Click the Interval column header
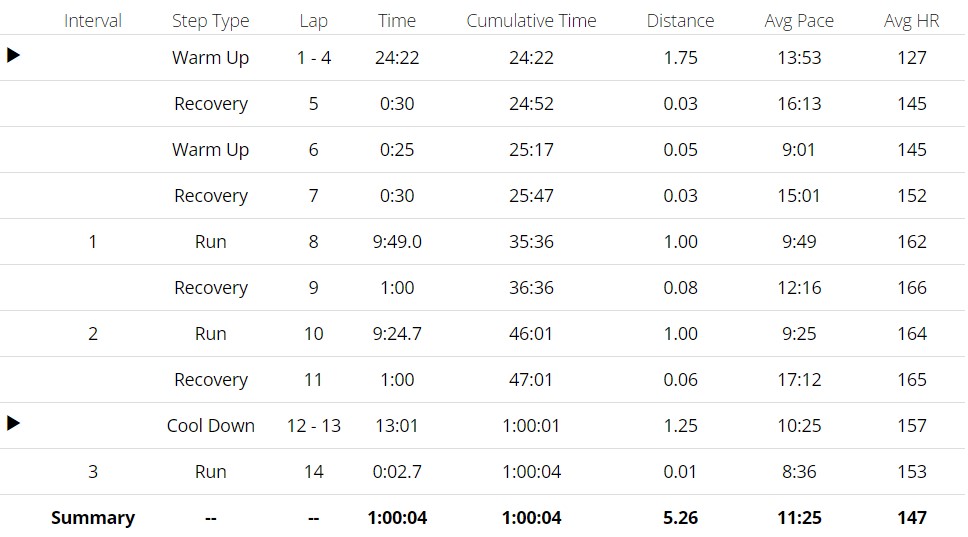Image resolution: width=968 pixels, height=537 pixels. coord(93,21)
